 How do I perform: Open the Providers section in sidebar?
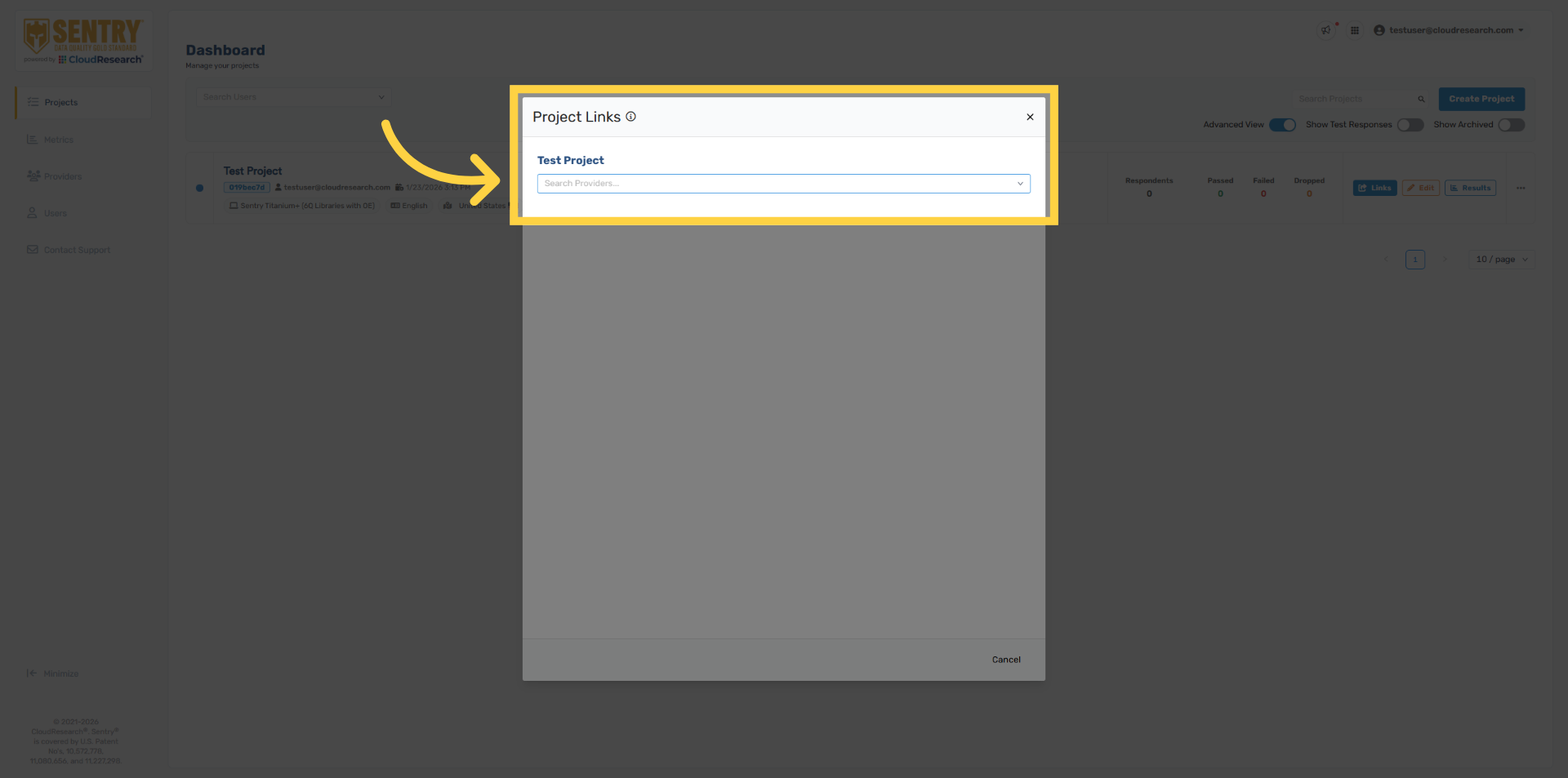point(63,176)
